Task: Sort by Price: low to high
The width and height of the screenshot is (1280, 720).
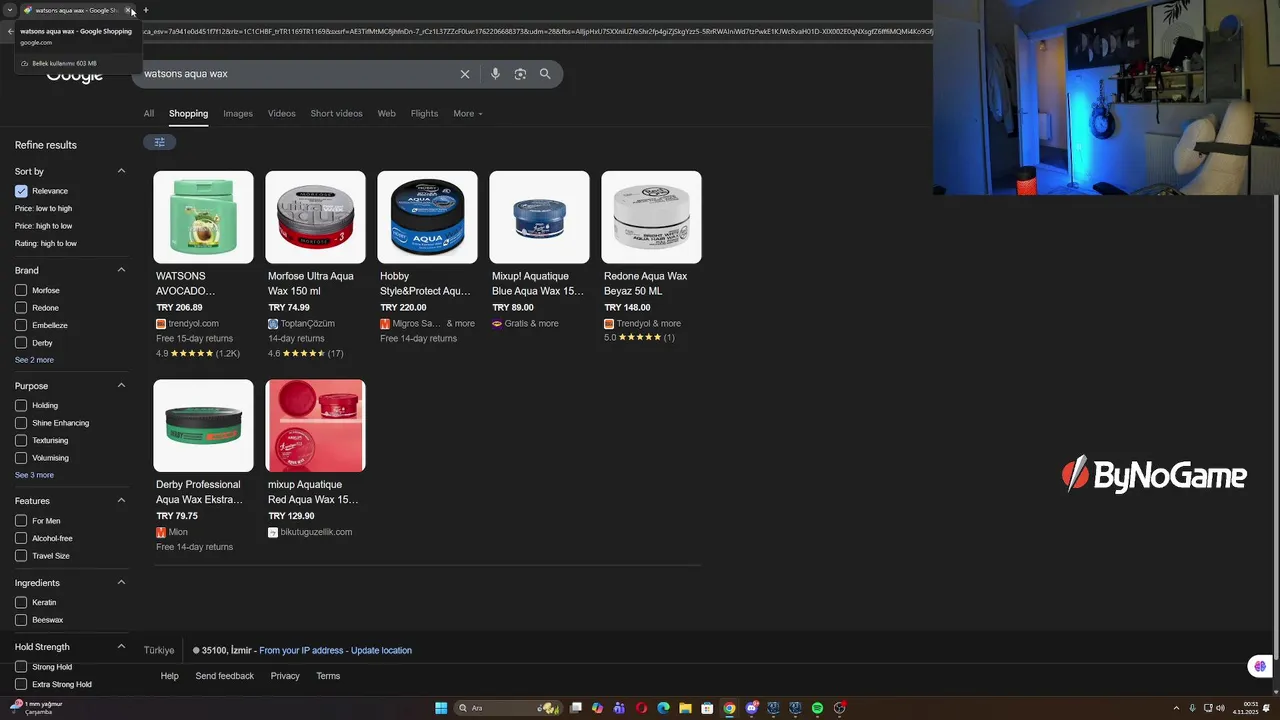Action: pos(43,208)
